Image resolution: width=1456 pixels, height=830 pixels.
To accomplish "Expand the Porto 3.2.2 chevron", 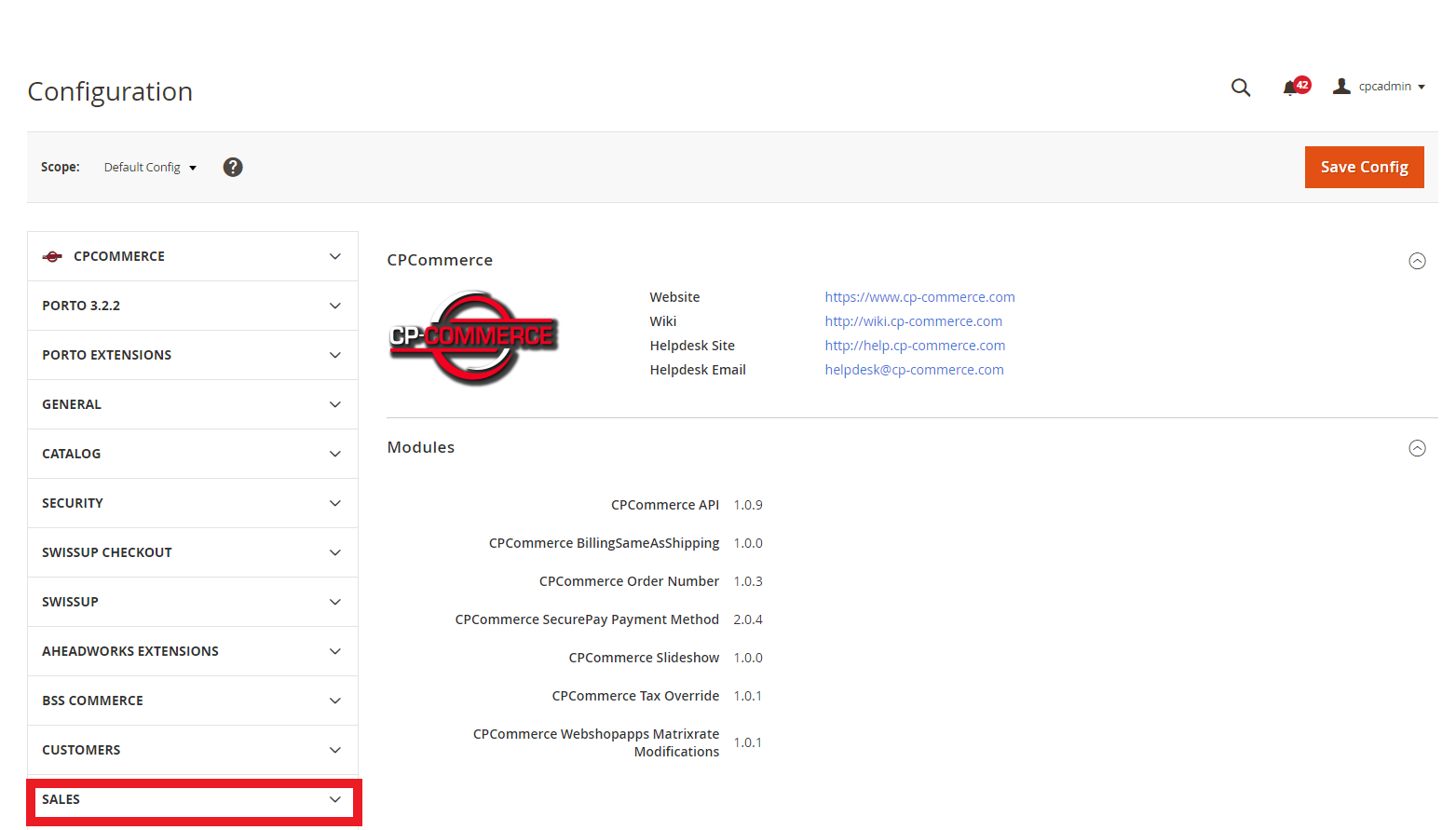I will pos(335,306).
